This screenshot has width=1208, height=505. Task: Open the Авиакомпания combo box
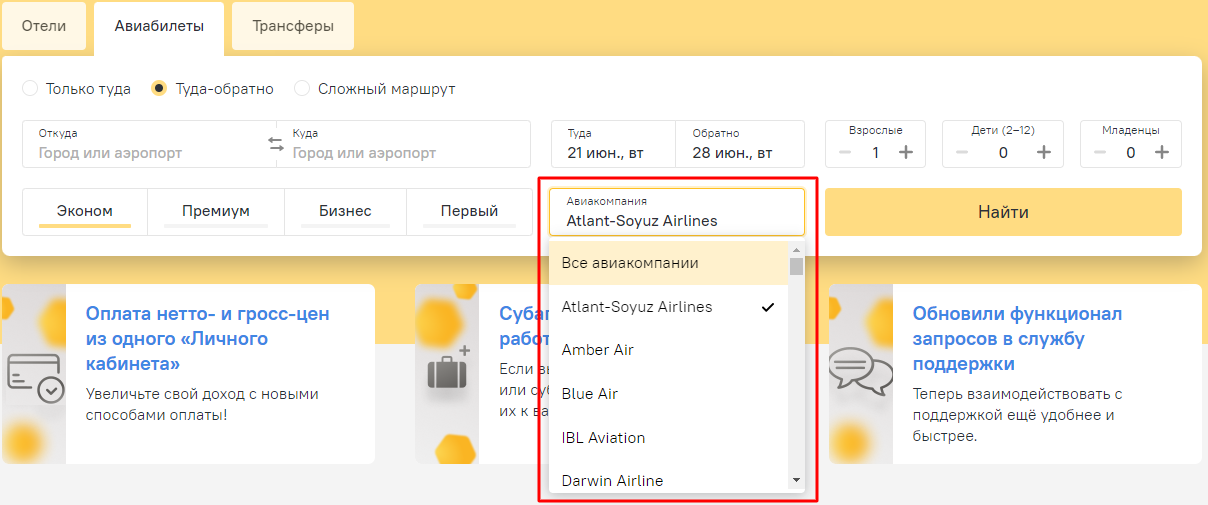tap(676, 212)
